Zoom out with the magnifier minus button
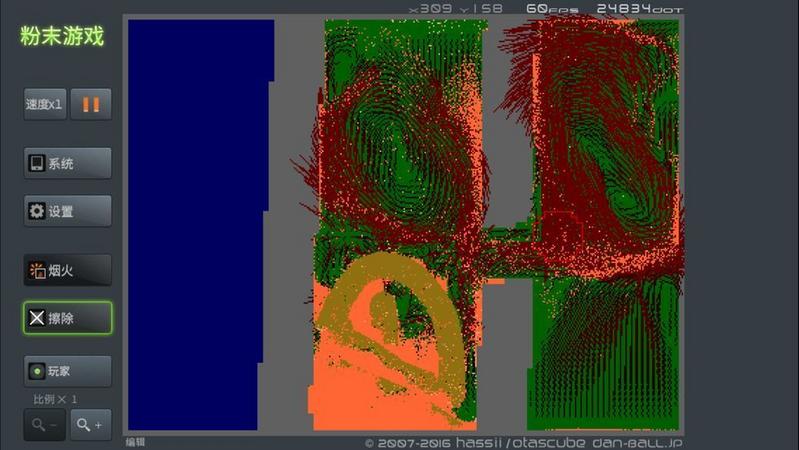The height and width of the screenshot is (450, 799). pyautogui.click(x=45, y=424)
